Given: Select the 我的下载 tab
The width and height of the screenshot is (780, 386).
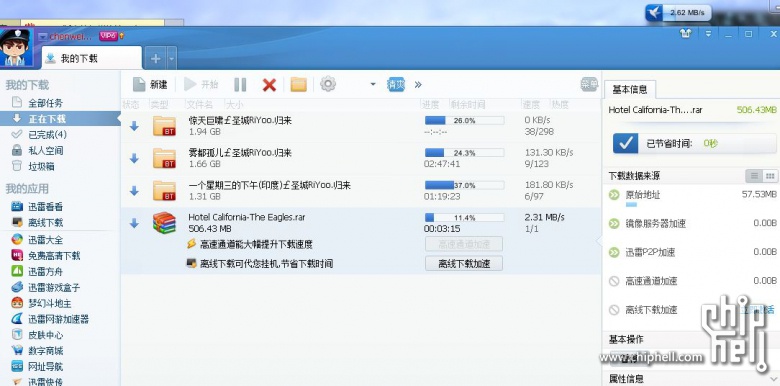Looking at the screenshot, I should (92, 59).
